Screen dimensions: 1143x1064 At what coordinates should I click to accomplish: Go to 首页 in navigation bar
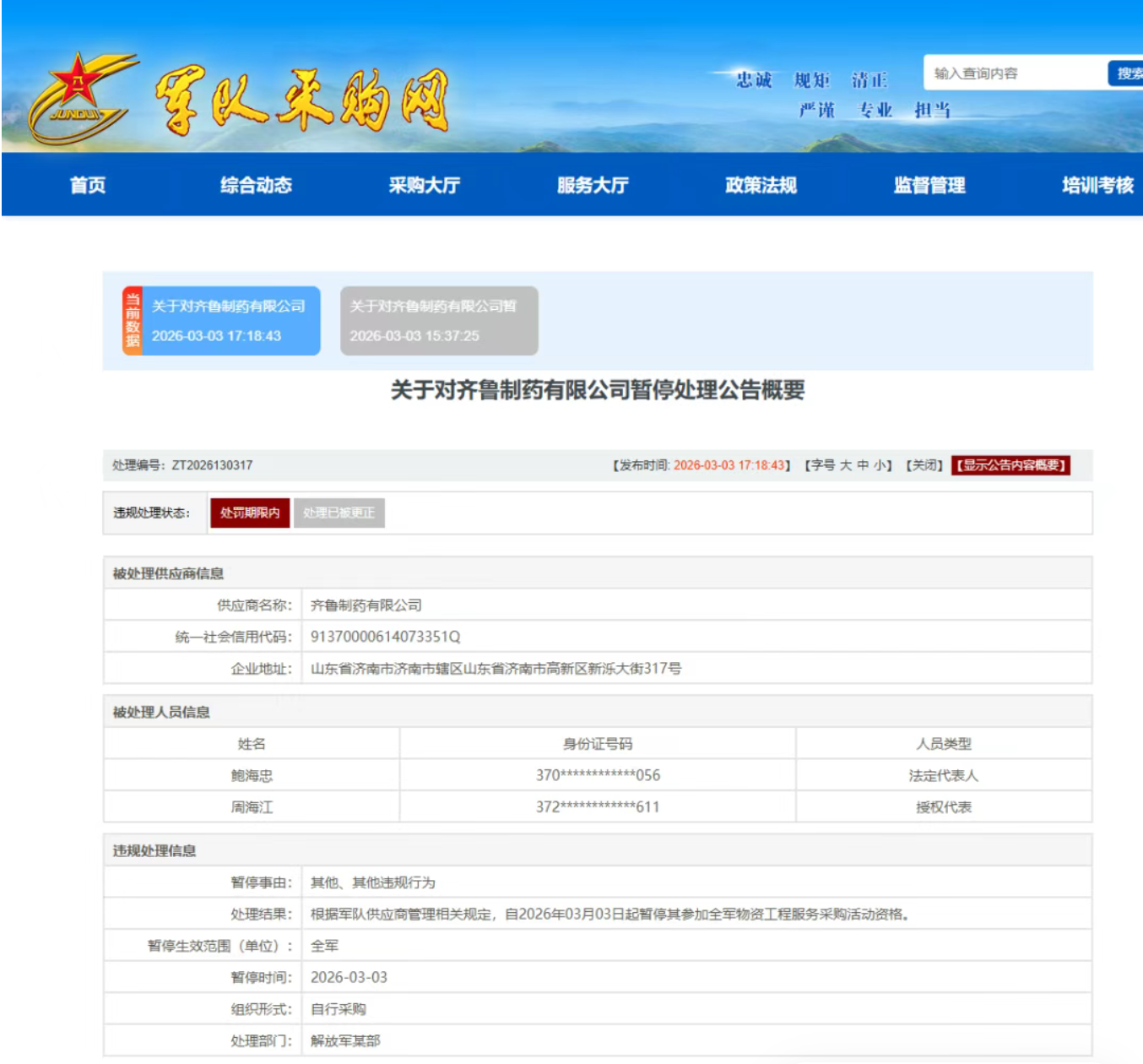(x=88, y=185)
